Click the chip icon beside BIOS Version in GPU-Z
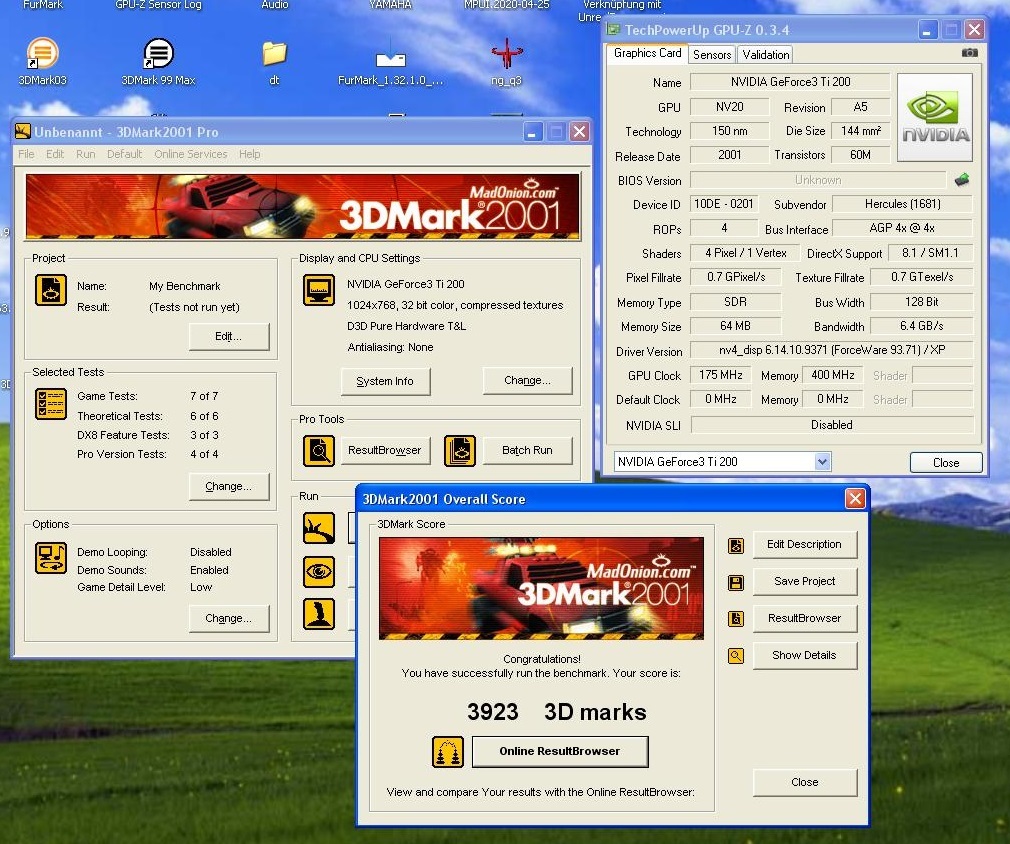 click(961, 178)
